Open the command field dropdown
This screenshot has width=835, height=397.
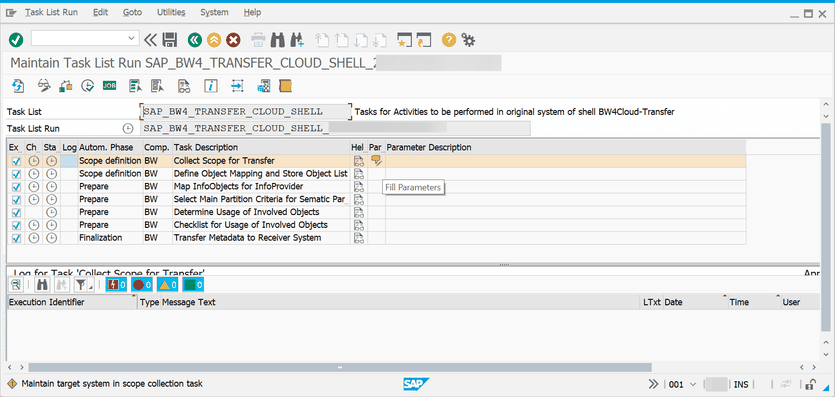click(131, 39)
